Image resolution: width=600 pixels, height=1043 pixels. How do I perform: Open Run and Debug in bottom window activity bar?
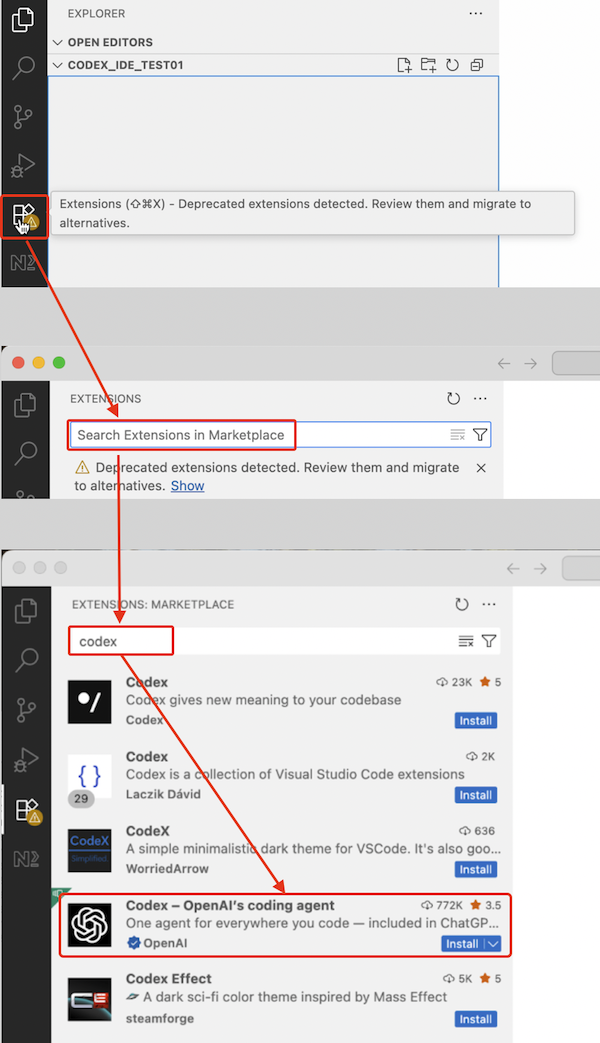click(x=26, y=759)
